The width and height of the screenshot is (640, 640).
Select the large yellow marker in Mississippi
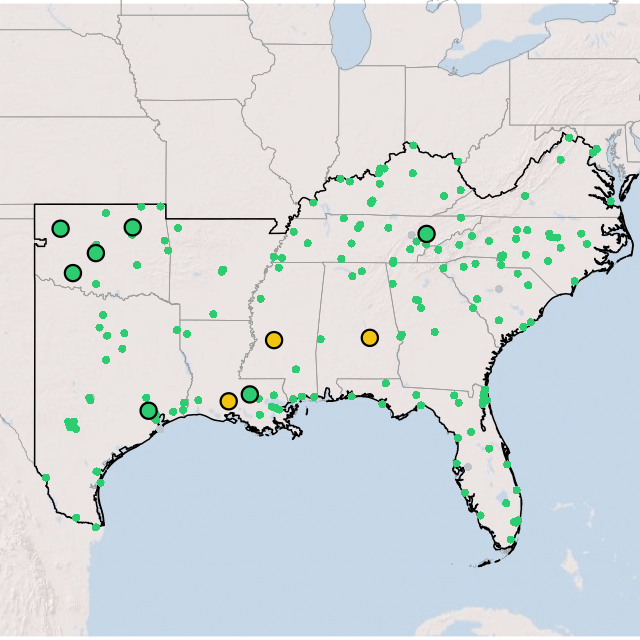point(274,340)
